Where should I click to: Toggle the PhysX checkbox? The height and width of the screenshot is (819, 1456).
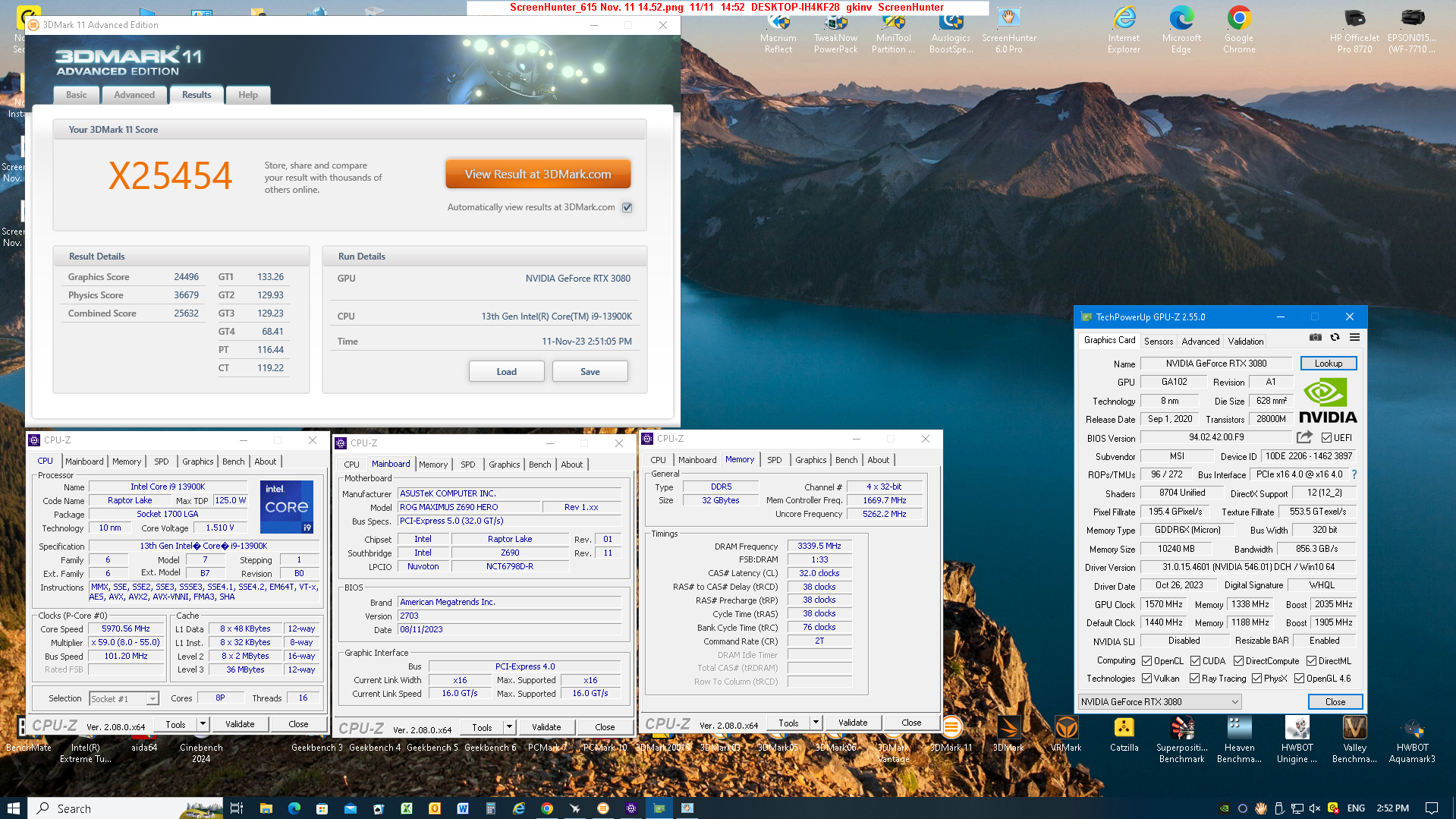point(1257,678)
